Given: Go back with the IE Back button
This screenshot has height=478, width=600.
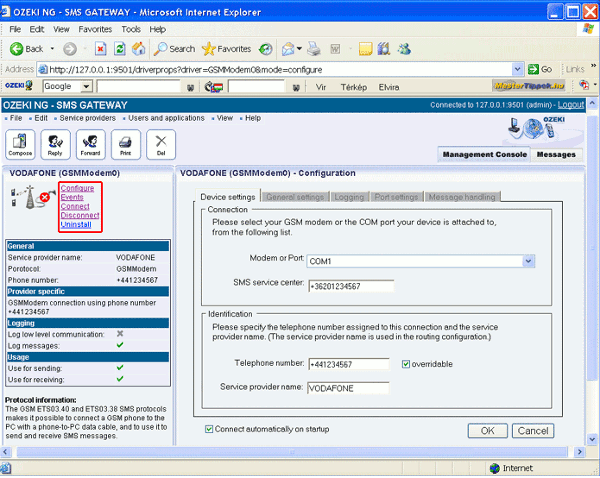Looking at the screenshot, I should tap(26, 49).
